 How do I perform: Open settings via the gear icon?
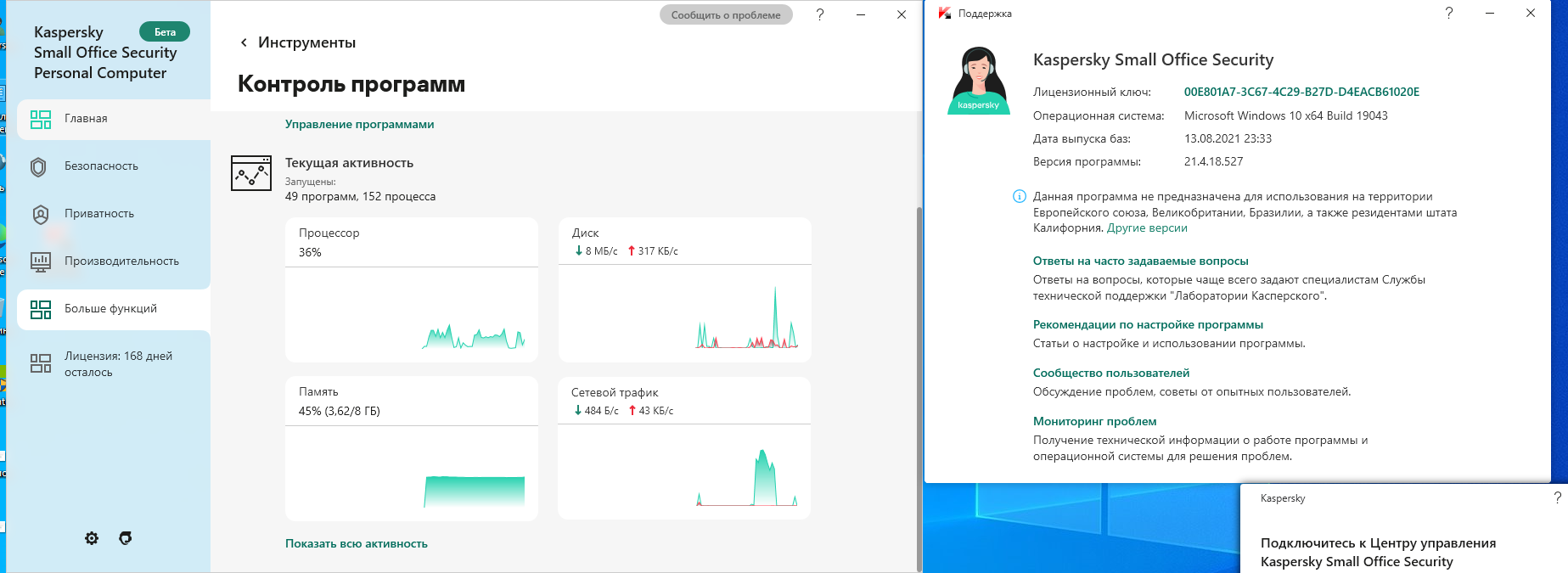(92, 538)
